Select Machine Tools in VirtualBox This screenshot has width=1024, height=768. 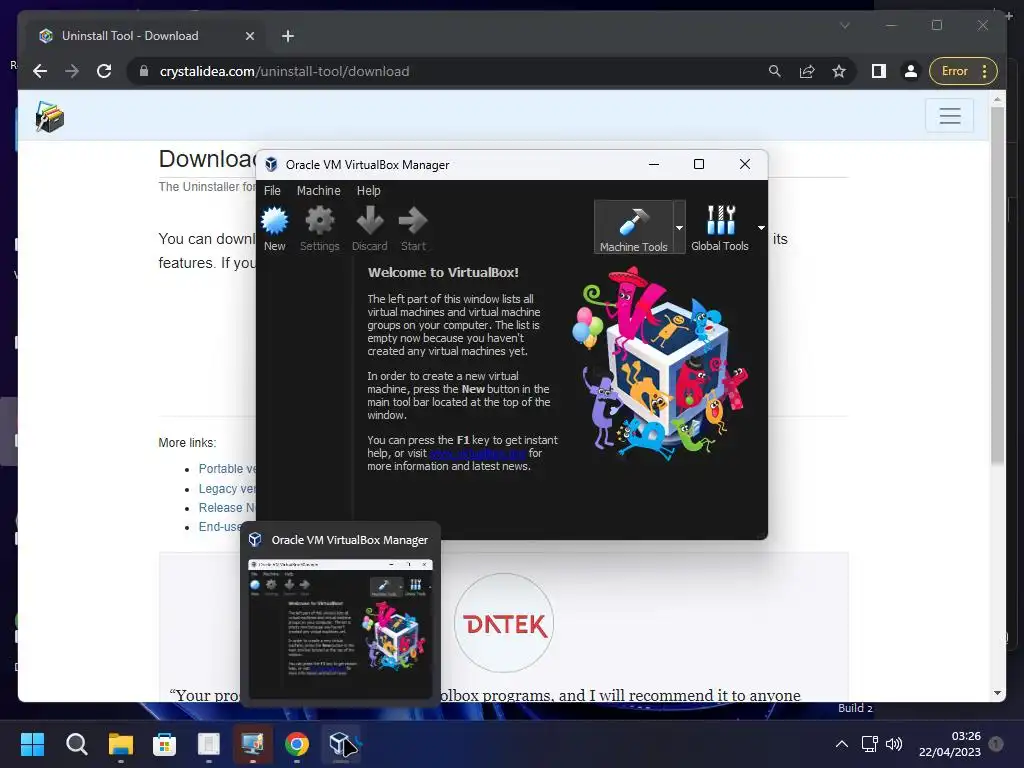(633, 227)
